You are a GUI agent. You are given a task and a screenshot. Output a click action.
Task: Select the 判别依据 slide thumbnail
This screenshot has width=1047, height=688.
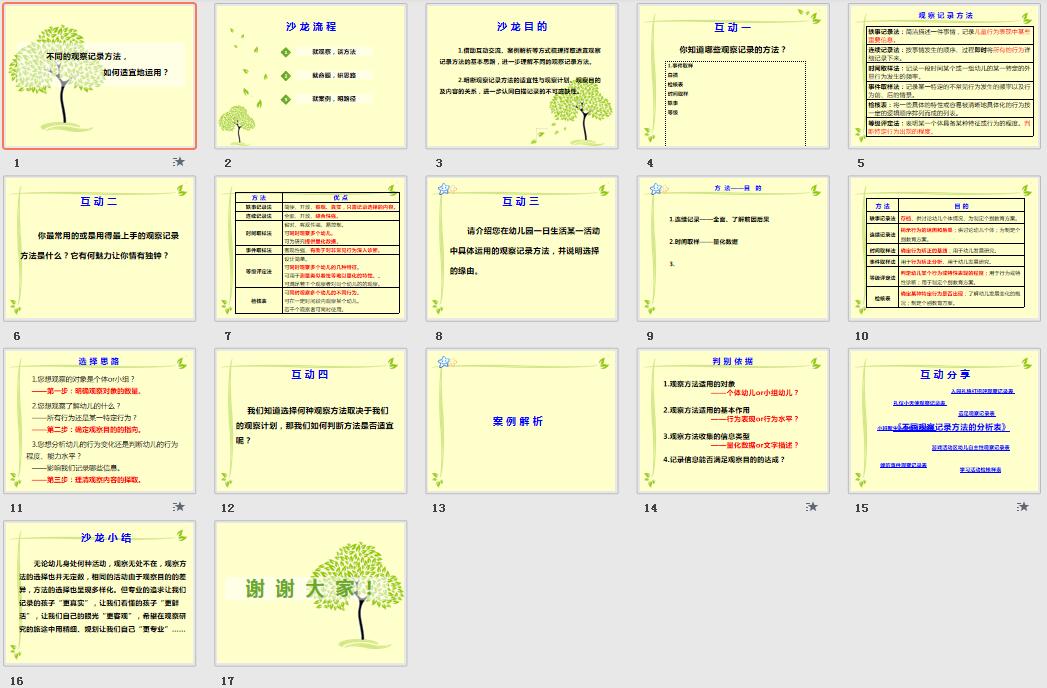coord(733,421)
